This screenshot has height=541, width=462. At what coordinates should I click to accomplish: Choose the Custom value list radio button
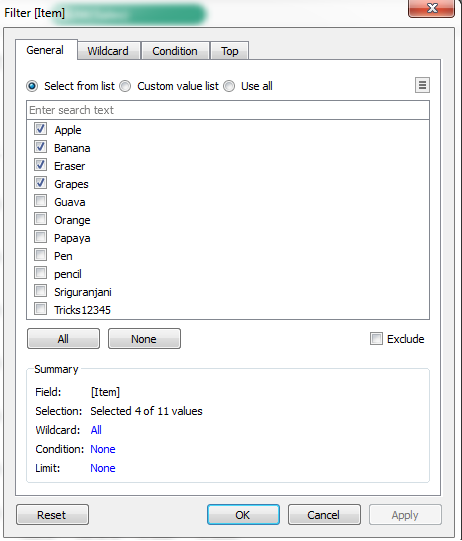[x=125, y=86]
